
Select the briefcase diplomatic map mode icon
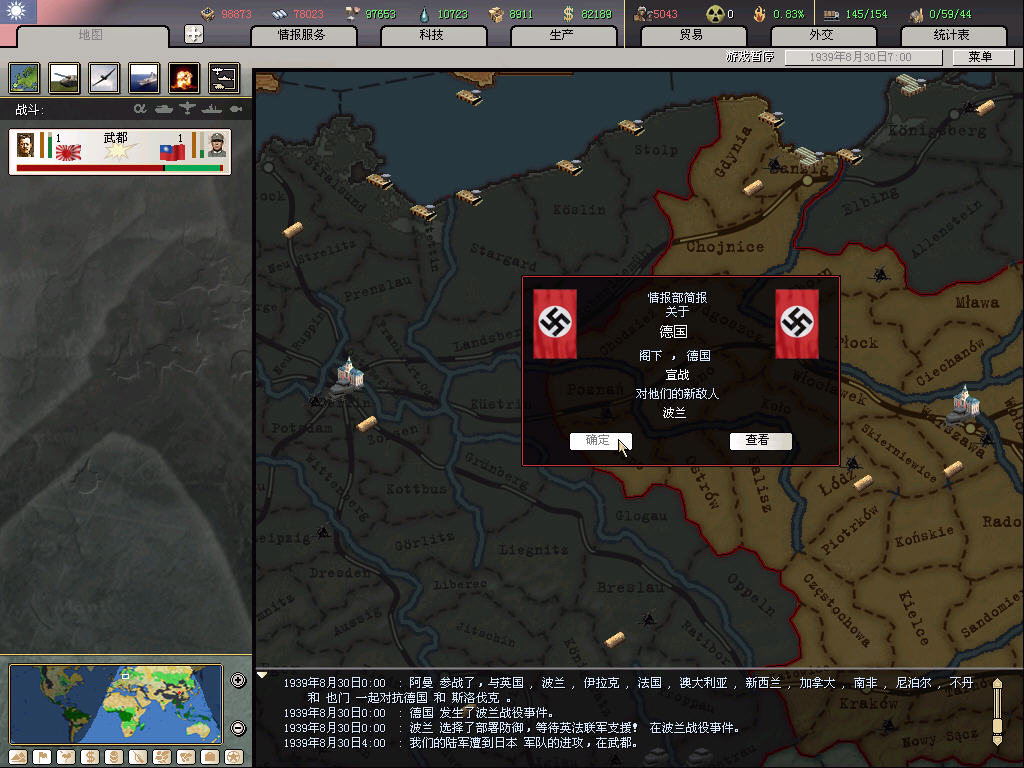click(x=210, y=757)
